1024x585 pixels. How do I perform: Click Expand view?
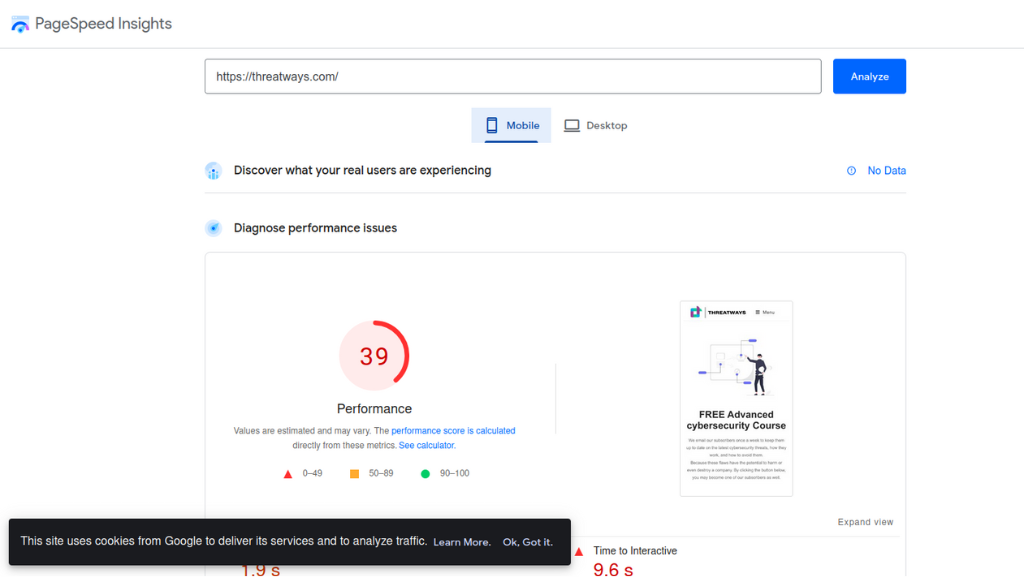(x=865, y=522)
